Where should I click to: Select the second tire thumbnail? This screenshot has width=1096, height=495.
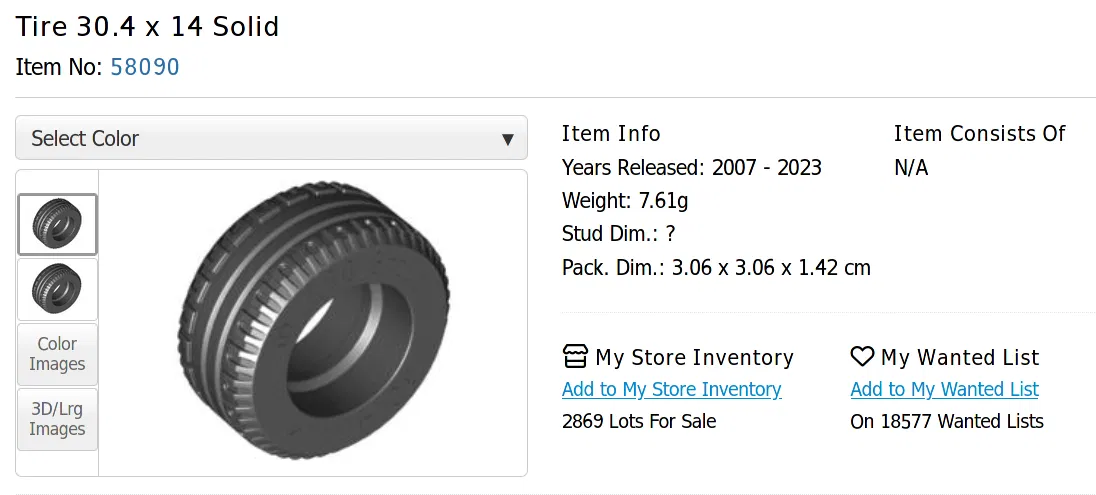[x=57, y=290]
